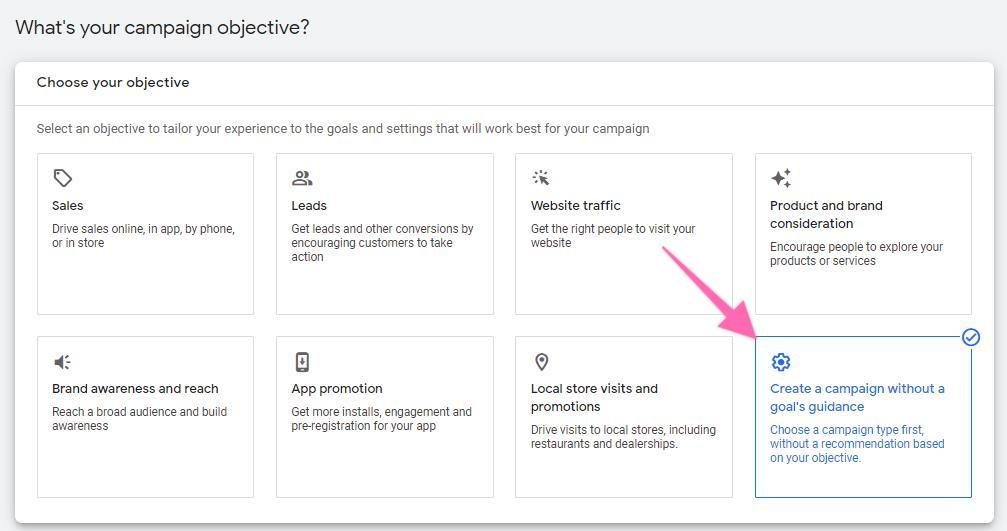Click the Leads people icon
The image size is (1007, 531).
tap(302, 178)
